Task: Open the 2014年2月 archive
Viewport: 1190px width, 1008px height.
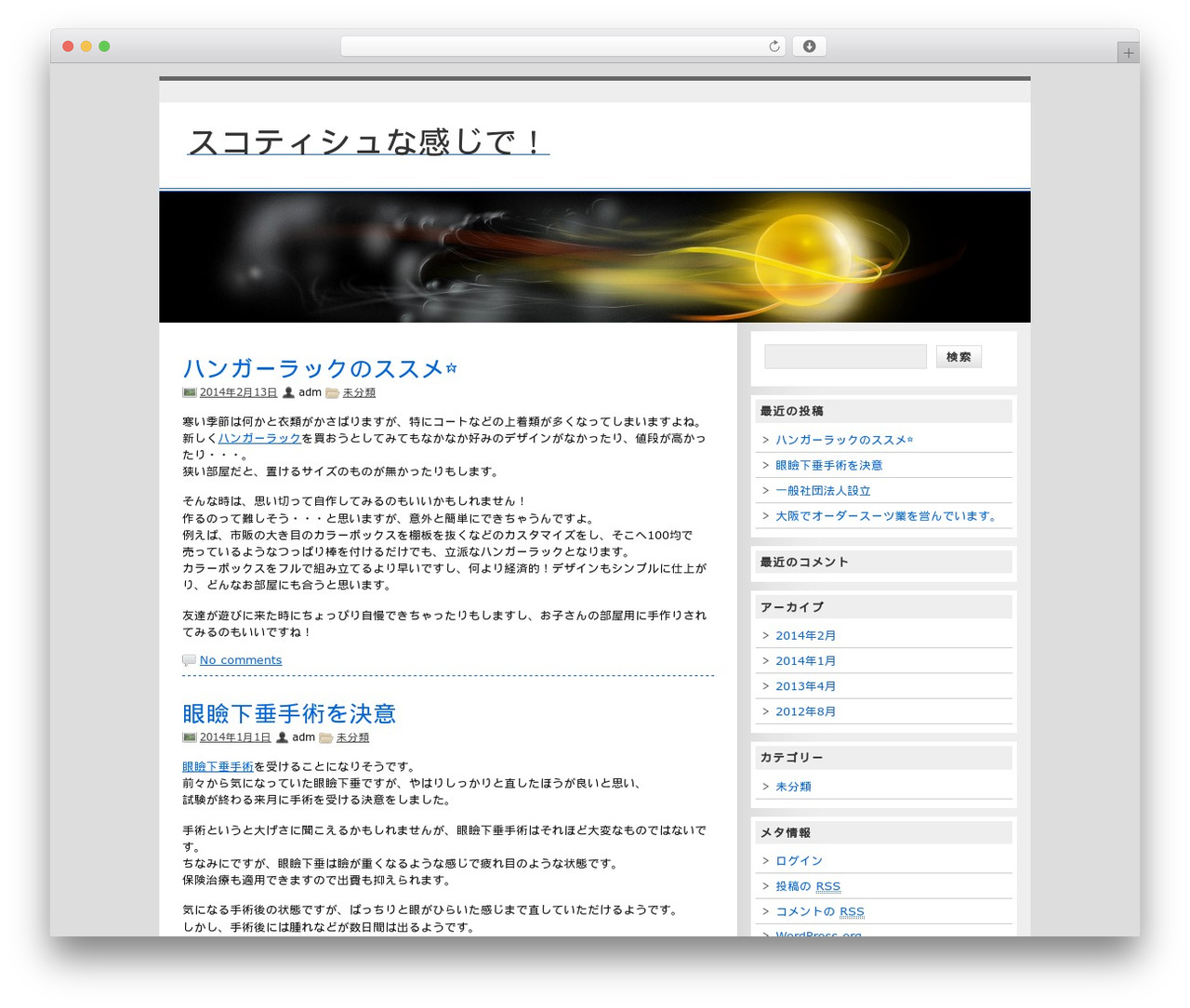Action: tap(805, 635)
